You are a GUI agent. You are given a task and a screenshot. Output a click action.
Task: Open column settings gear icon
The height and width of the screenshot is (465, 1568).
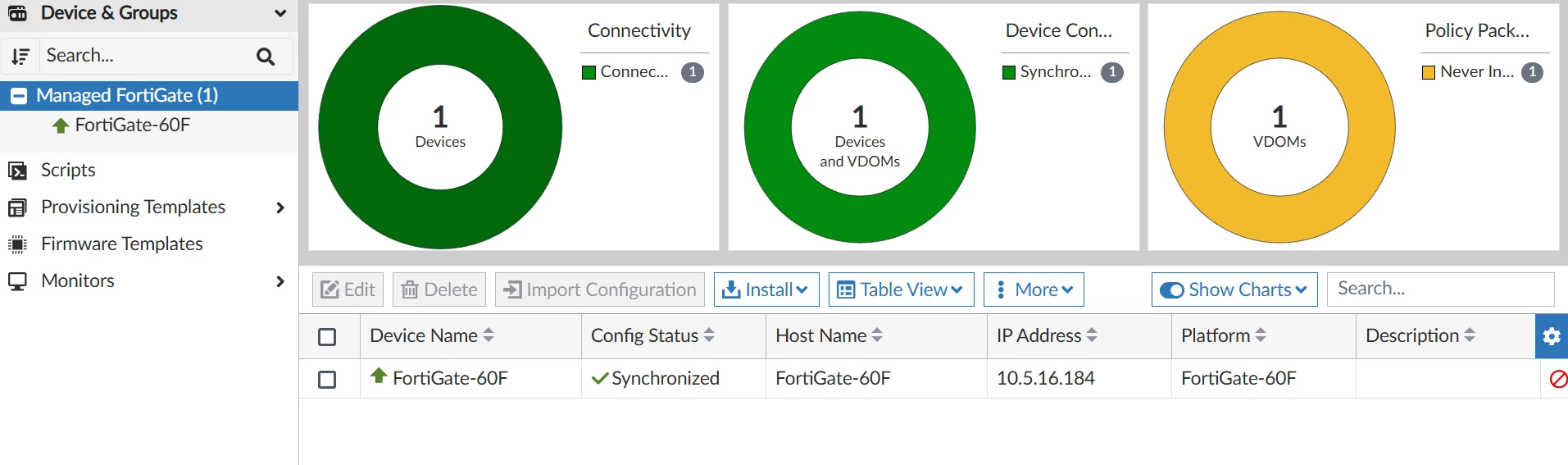[1552, 336]
